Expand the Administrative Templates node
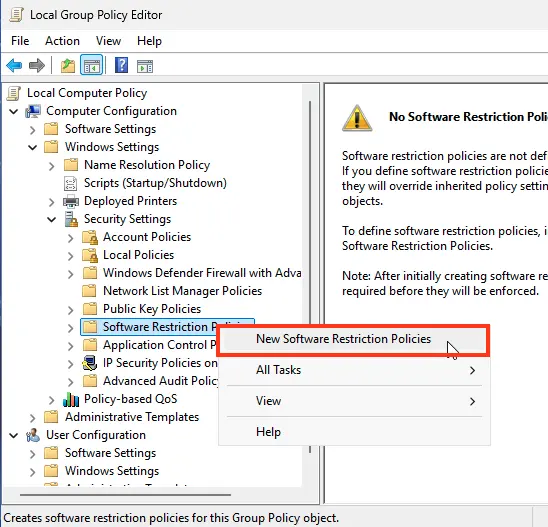The image size is (548, 527). pyautogui.click(x=33, y=418)
